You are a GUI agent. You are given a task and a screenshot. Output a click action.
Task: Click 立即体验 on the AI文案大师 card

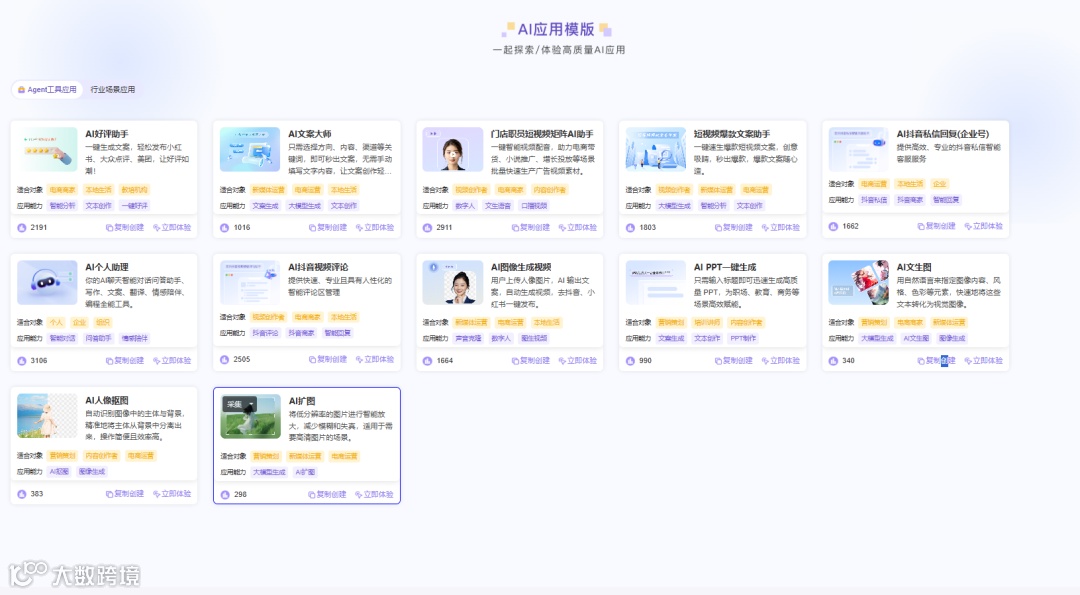375,227
